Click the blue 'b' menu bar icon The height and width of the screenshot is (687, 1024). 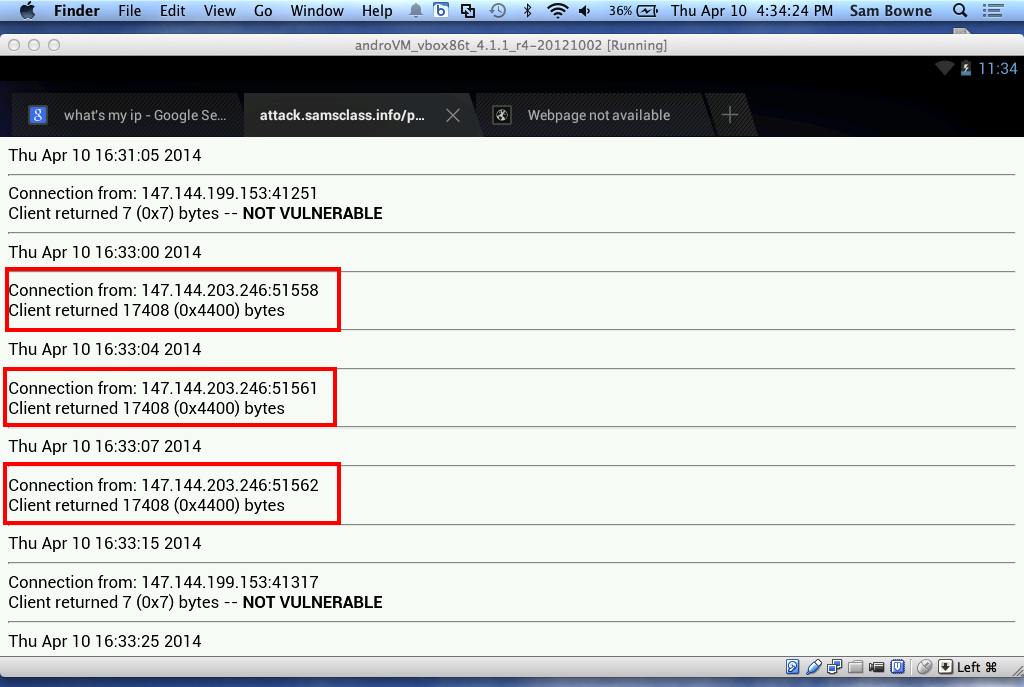pos(441,10)
